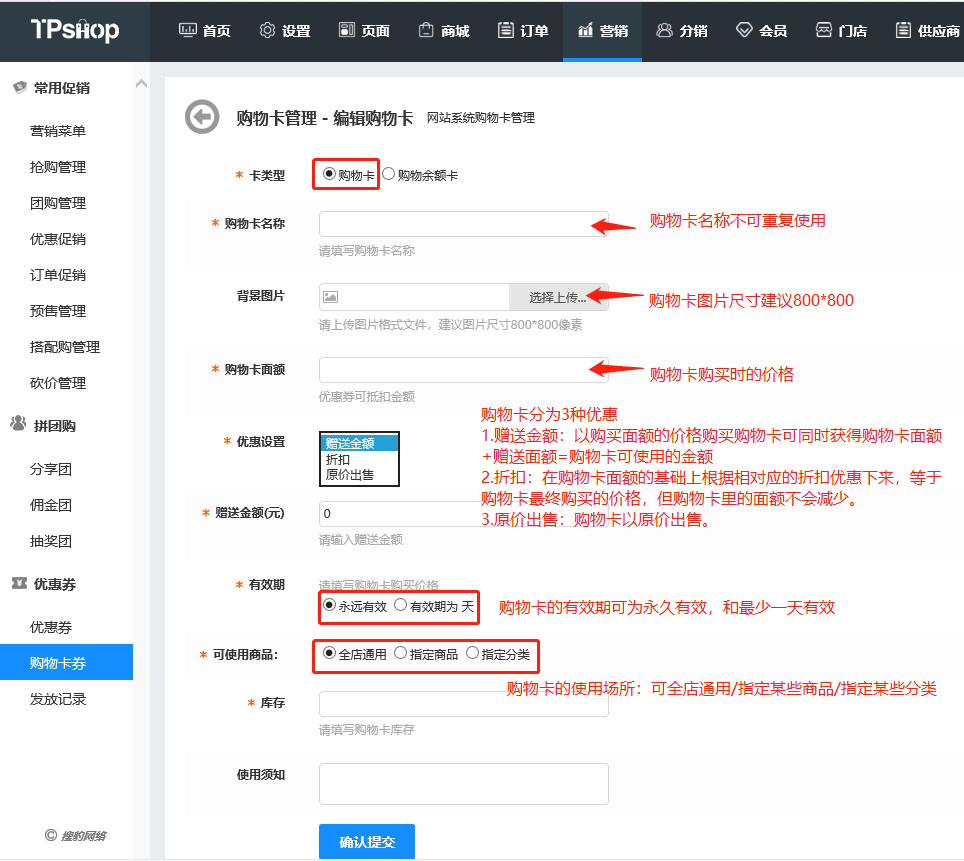Switch to the 分销 top menu tab
Image resolution: width=964 pixels, height=861 pixels.
[x=682, y=31]
